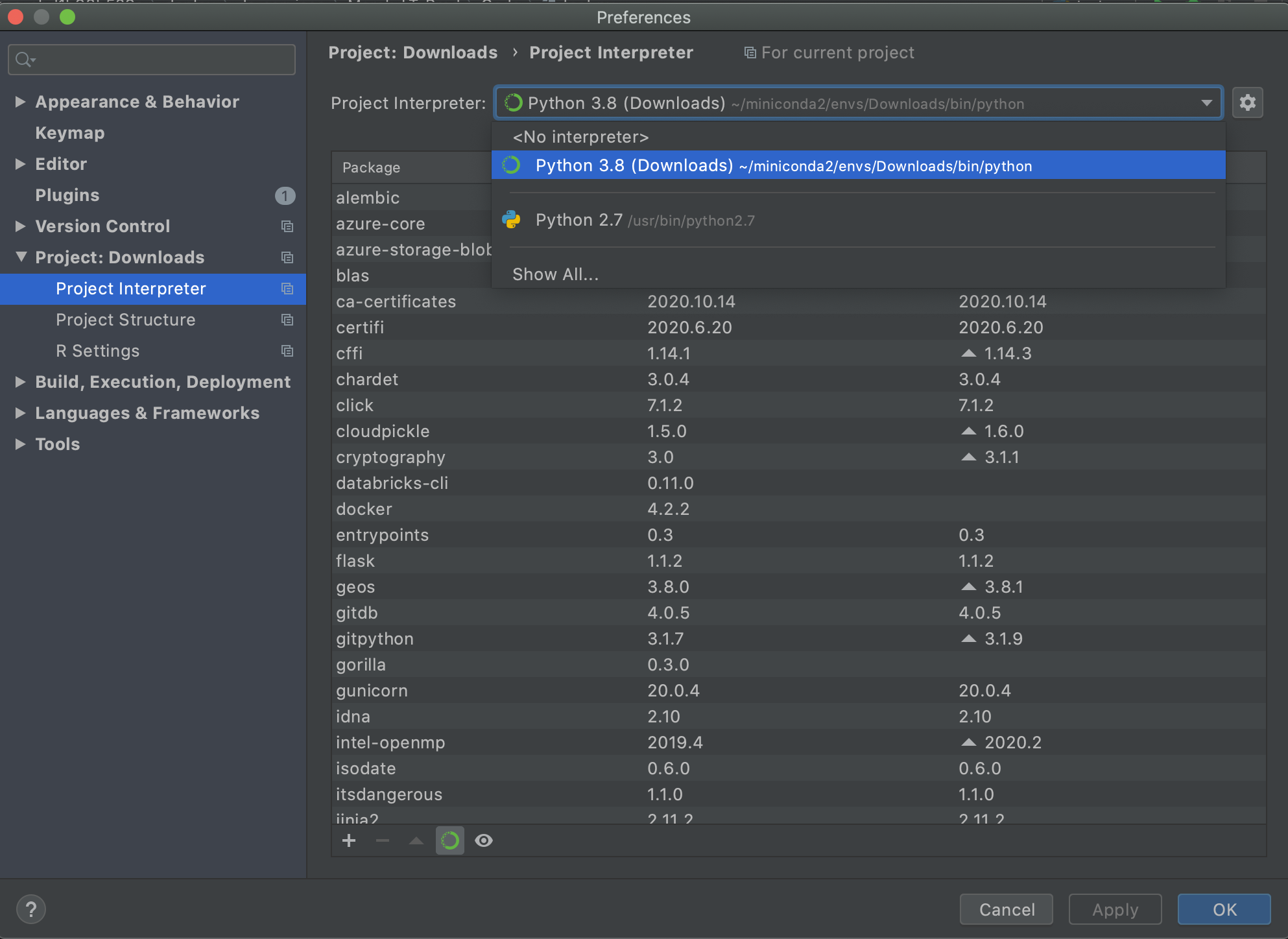
Task: Expand the Version Control section
Action: 20,226
